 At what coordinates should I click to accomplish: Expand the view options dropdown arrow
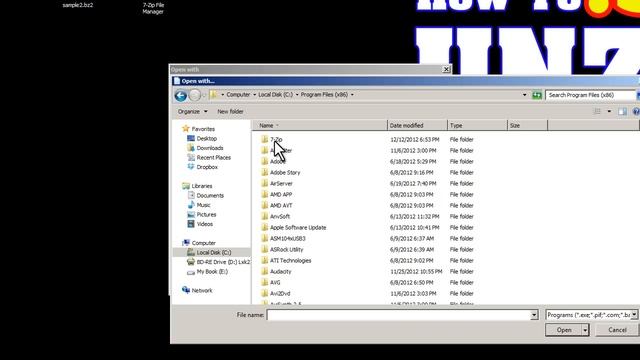point(609,111)
